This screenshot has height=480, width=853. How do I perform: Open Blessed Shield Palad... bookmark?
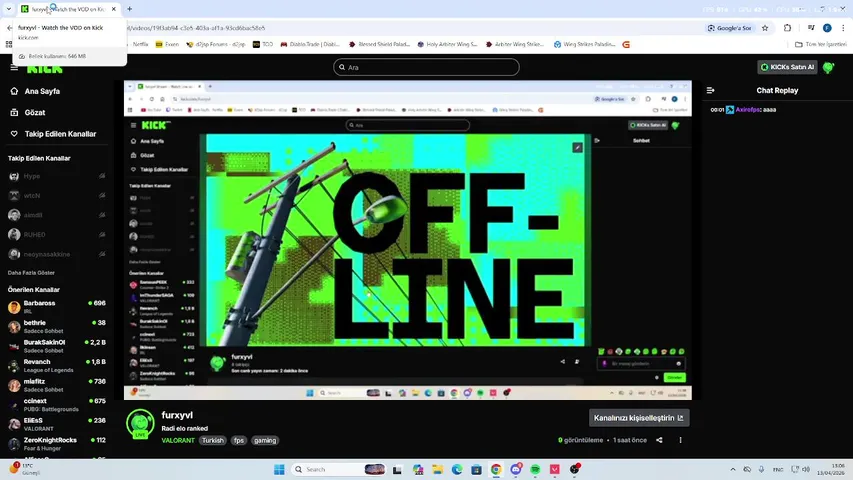coord(379,45)
